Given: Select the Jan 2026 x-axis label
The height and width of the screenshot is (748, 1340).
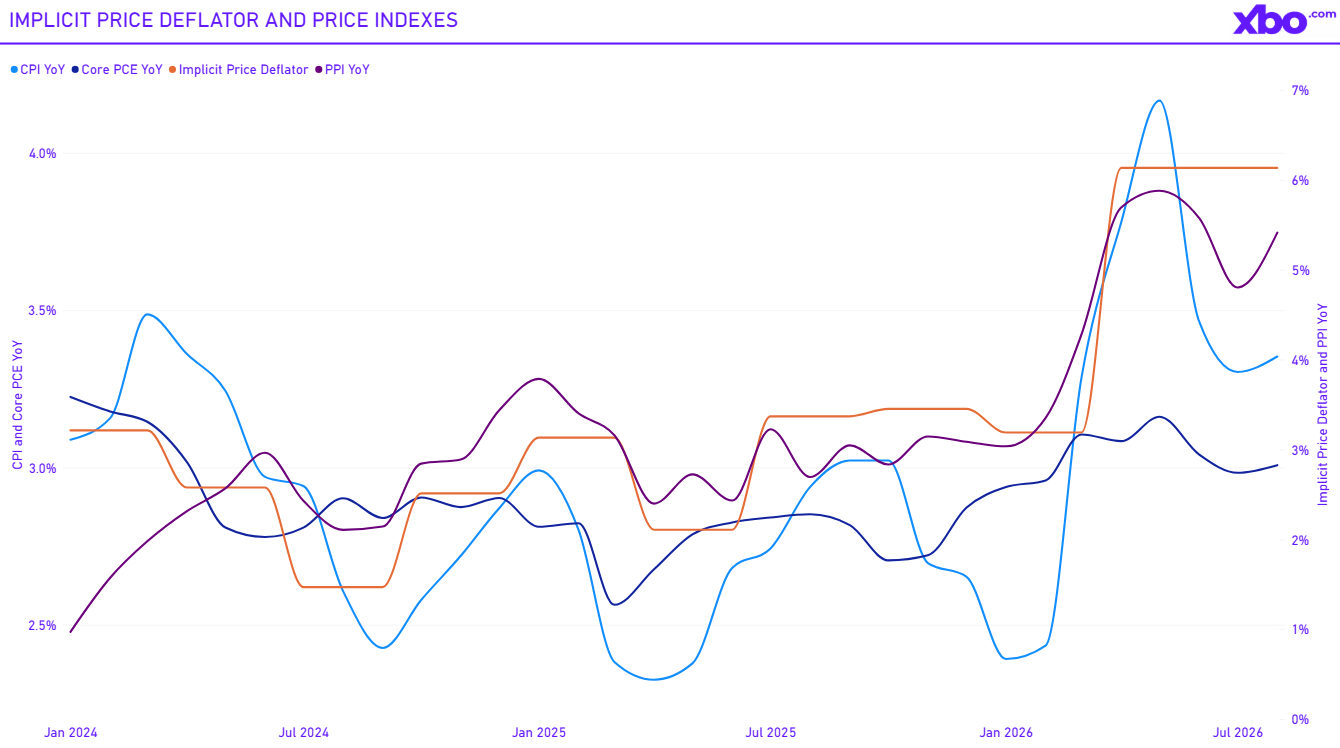Looking at the screenshot, I should [1006, 733].
